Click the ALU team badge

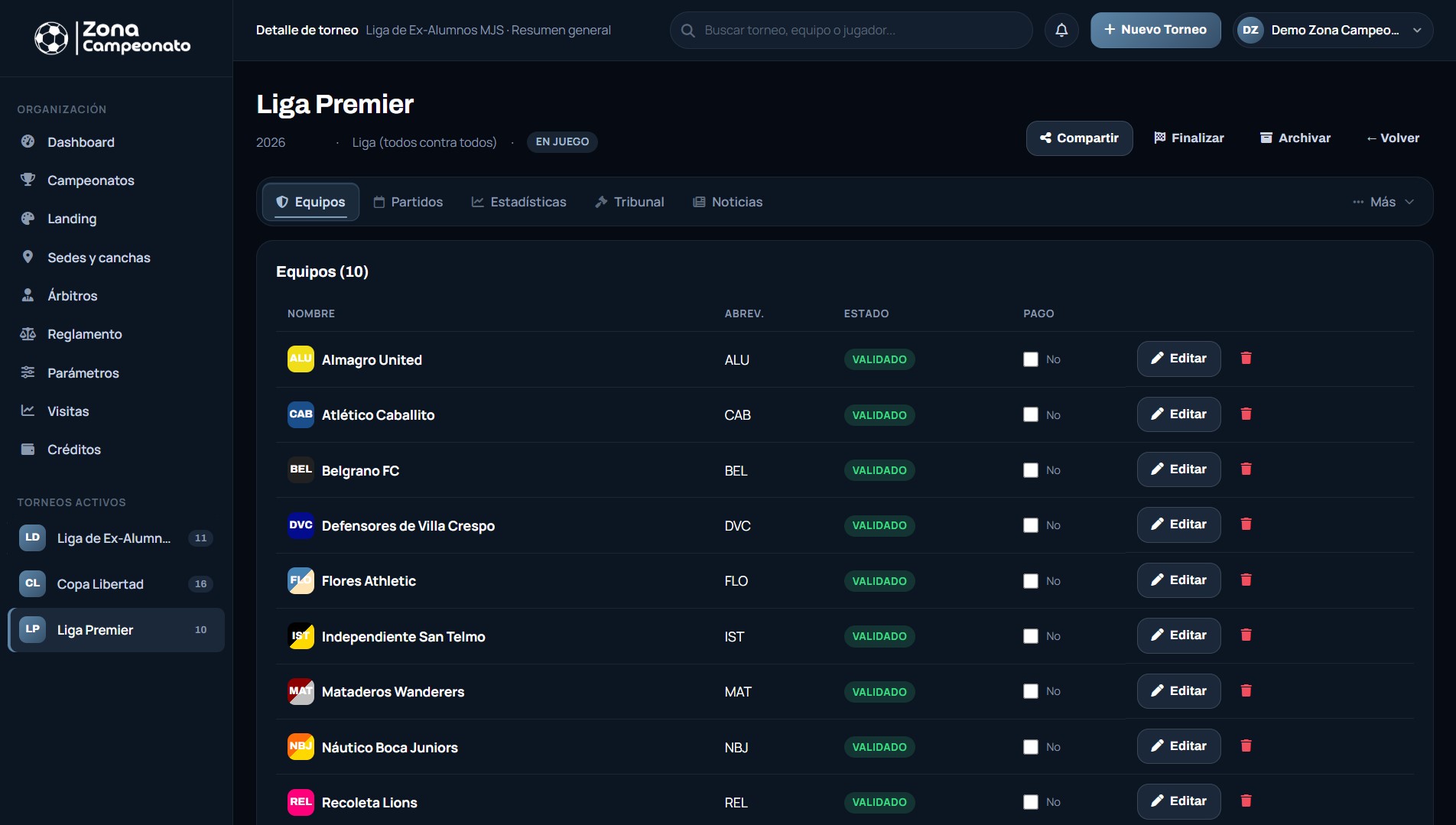pos(301,359)
